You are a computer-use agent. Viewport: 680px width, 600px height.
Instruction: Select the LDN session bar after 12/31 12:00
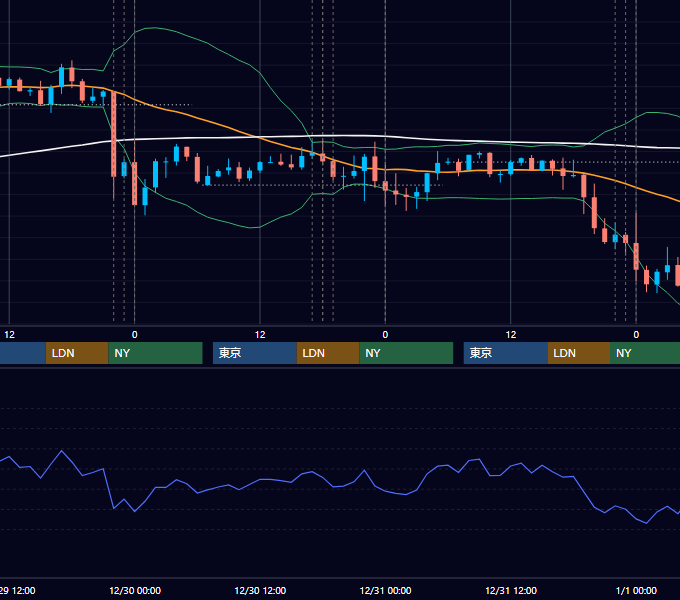point(579,353)
